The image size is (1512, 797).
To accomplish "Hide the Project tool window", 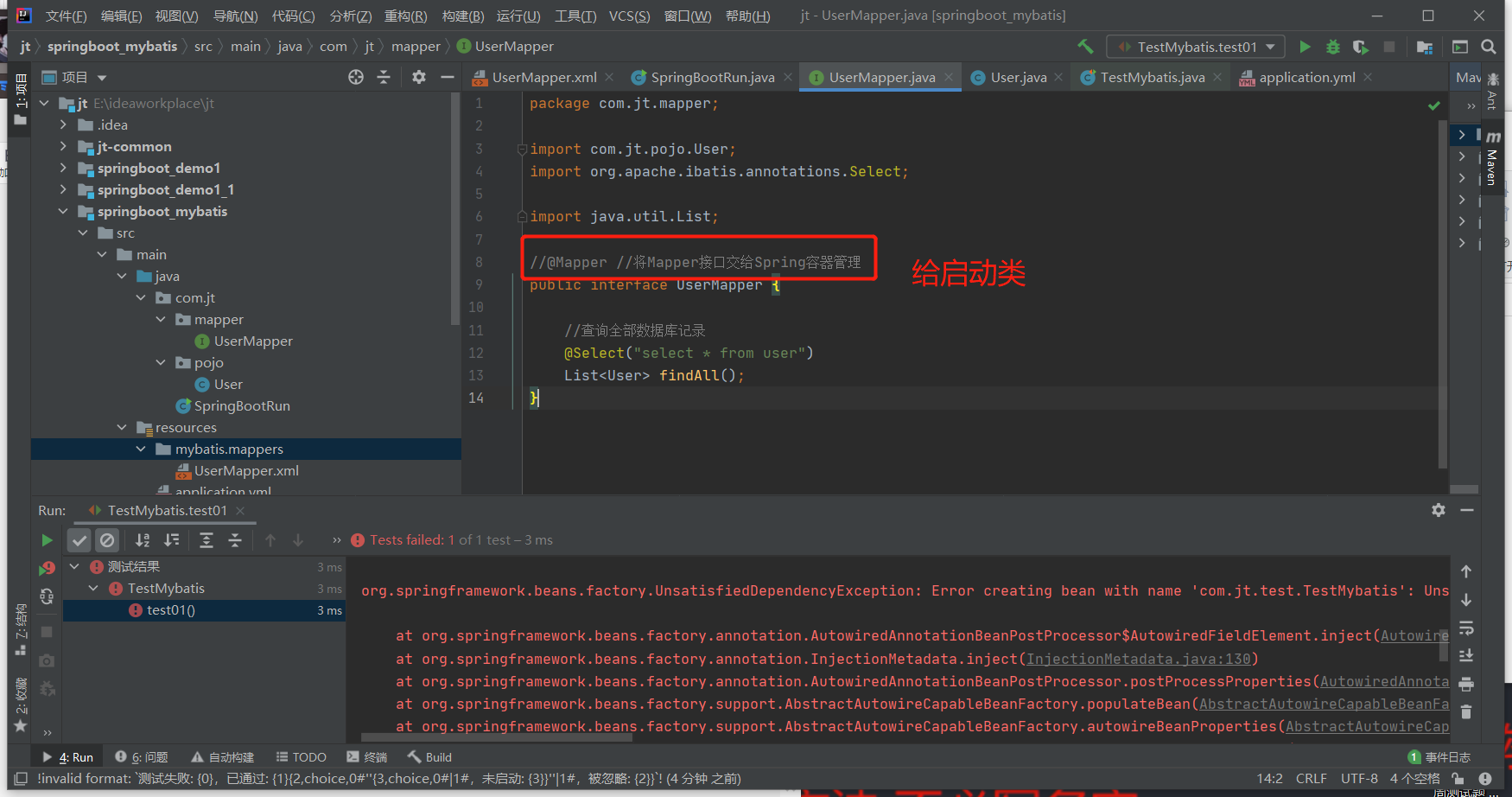I will pyautogui.click(x=447, y=77).
